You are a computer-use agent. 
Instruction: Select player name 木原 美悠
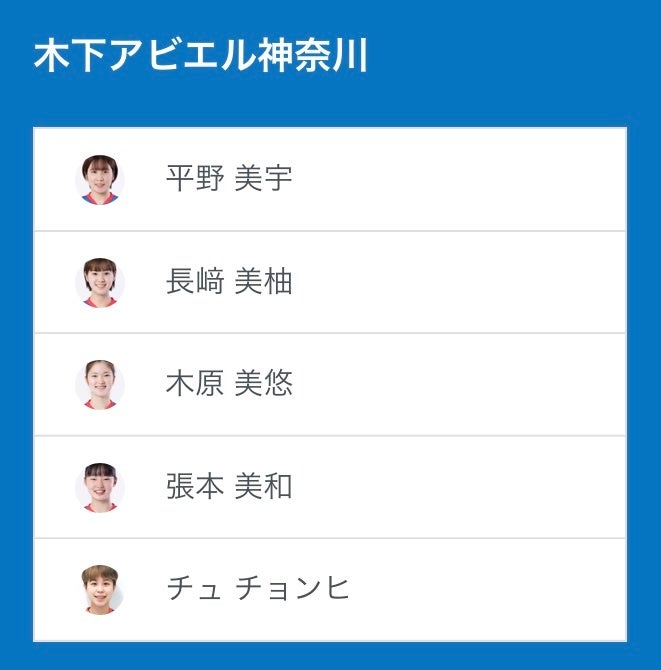pos(228,385)
